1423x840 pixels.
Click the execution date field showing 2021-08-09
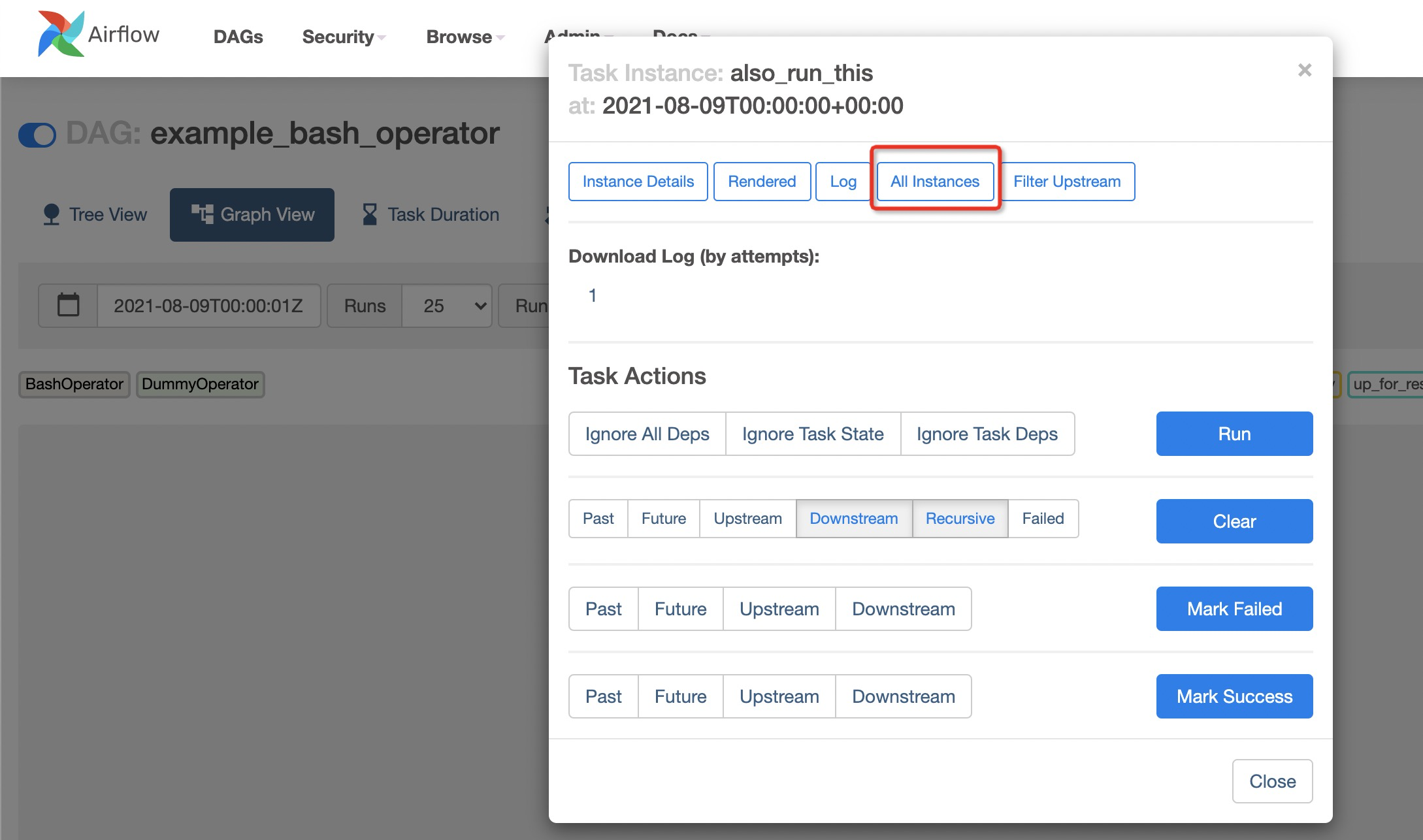pos(210,306)
